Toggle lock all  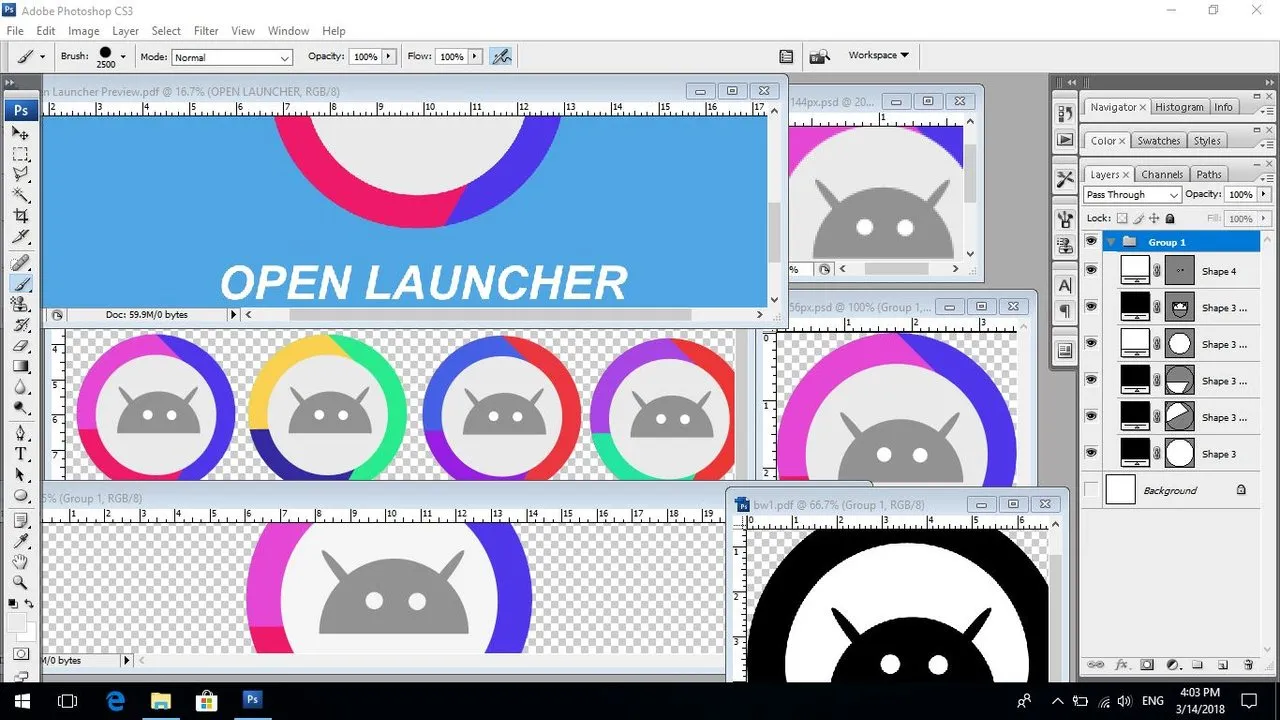[x=1170, y=218]
